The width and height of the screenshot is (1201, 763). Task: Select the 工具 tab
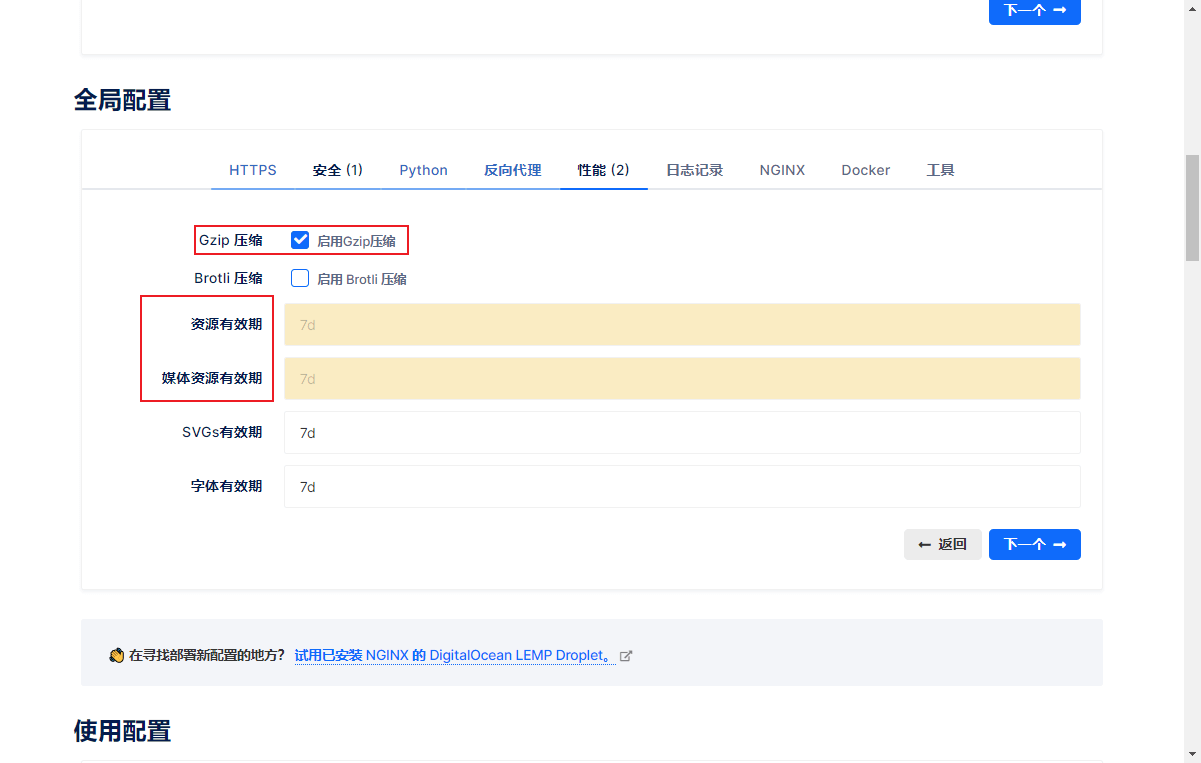941,170
